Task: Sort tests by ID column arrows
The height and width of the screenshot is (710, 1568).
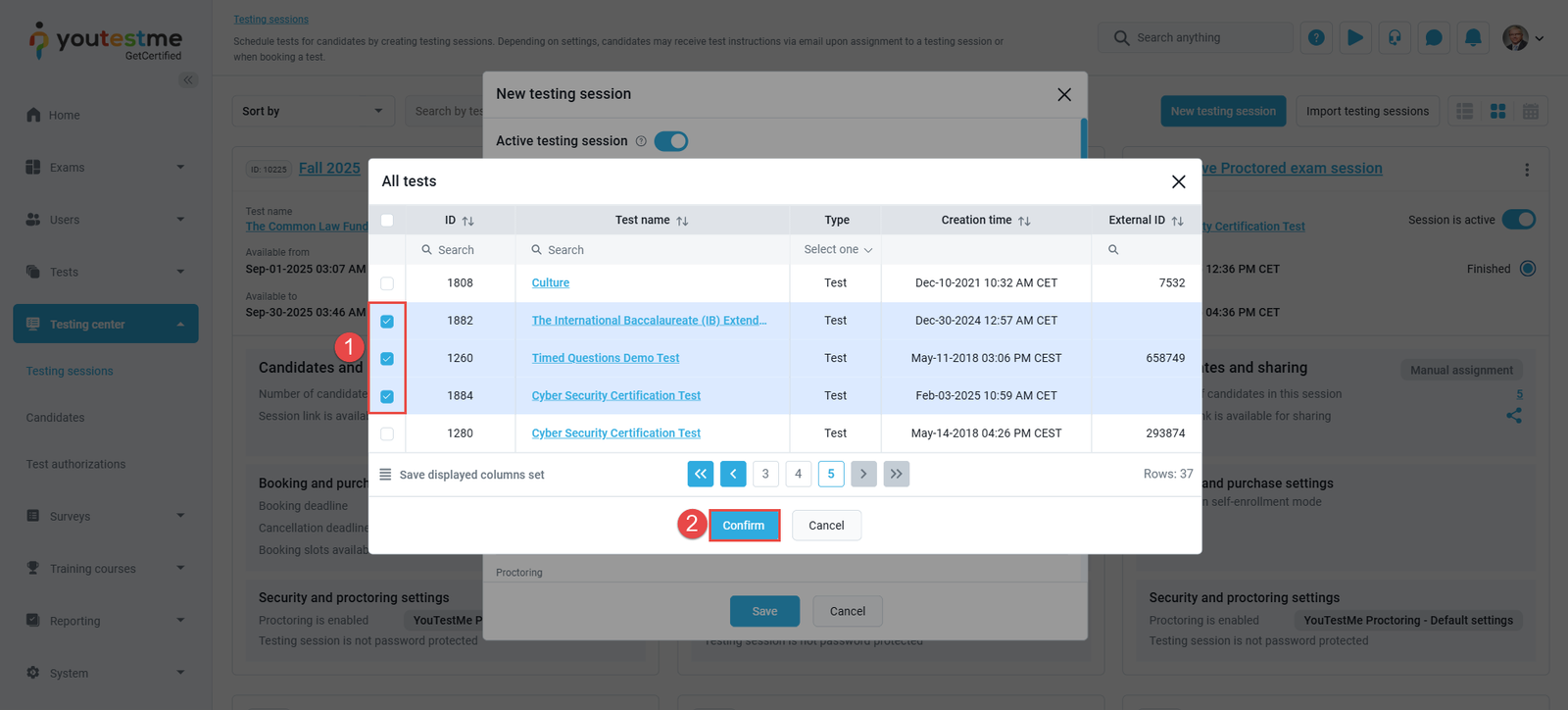Action: [468, 221]
